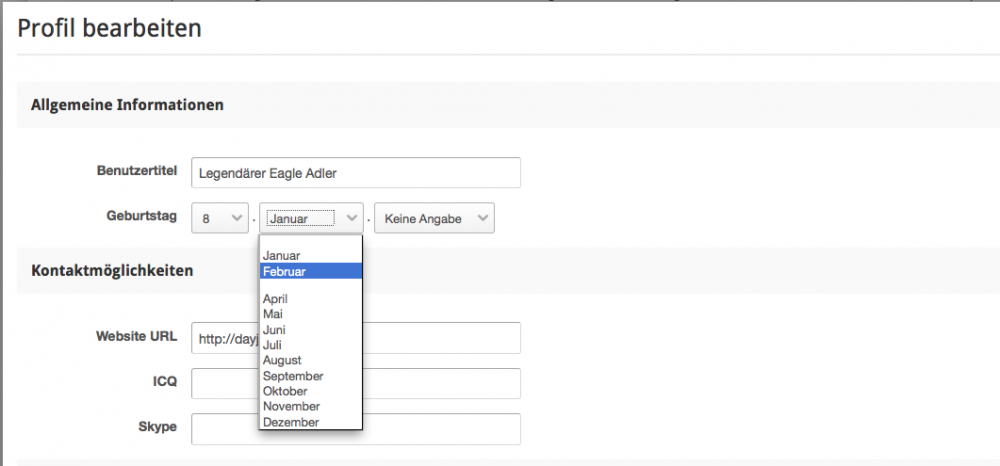Choose Februar from the month list
Image resolution: width=1000 pixels, height=466 pixels.
(x=310, y=271)
